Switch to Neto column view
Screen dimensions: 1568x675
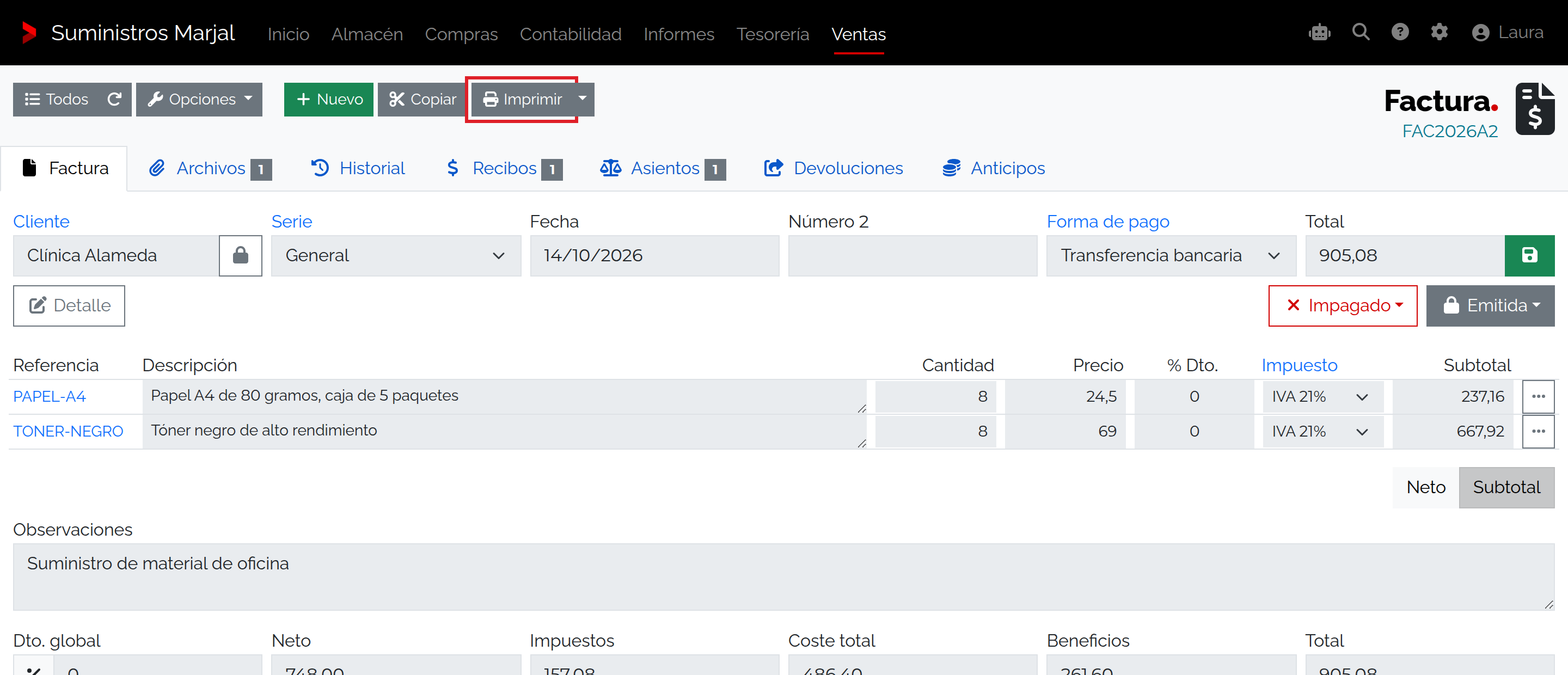pos(1425,487)
